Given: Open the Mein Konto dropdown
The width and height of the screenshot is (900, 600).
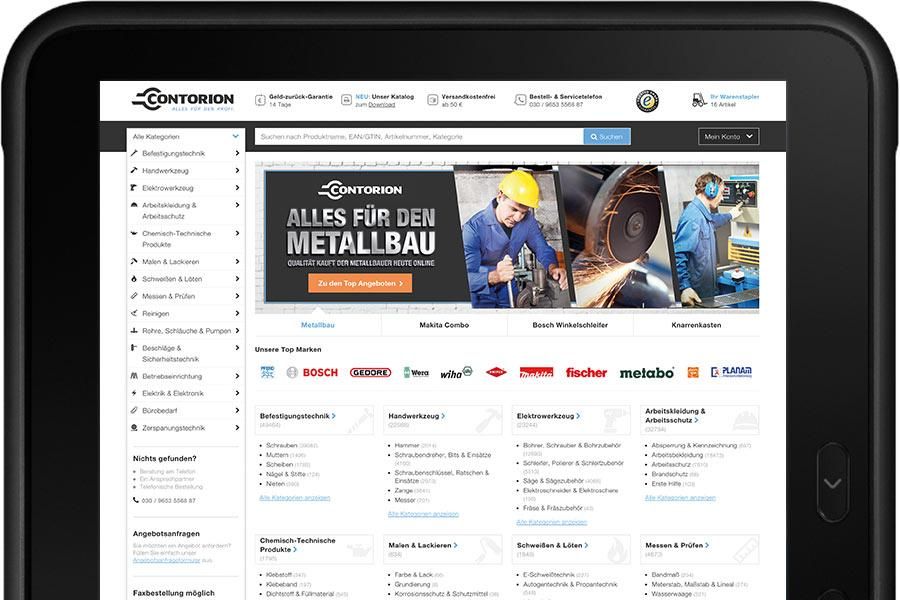Looking at the screenshot, I should pyautogui.click(x=727, y=136).
